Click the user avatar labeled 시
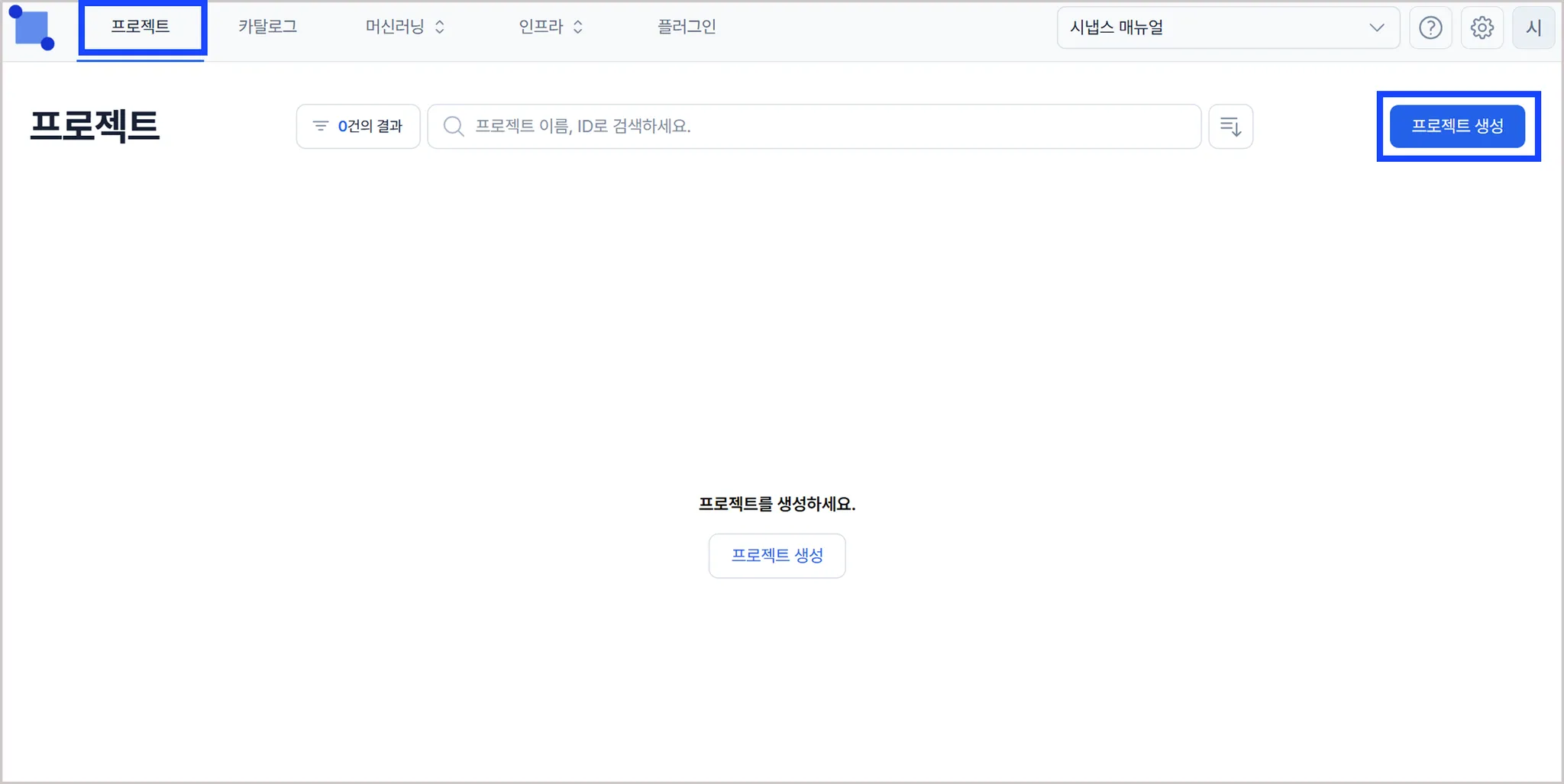This screenshot has width=1564, height=784. [1533, 28]
